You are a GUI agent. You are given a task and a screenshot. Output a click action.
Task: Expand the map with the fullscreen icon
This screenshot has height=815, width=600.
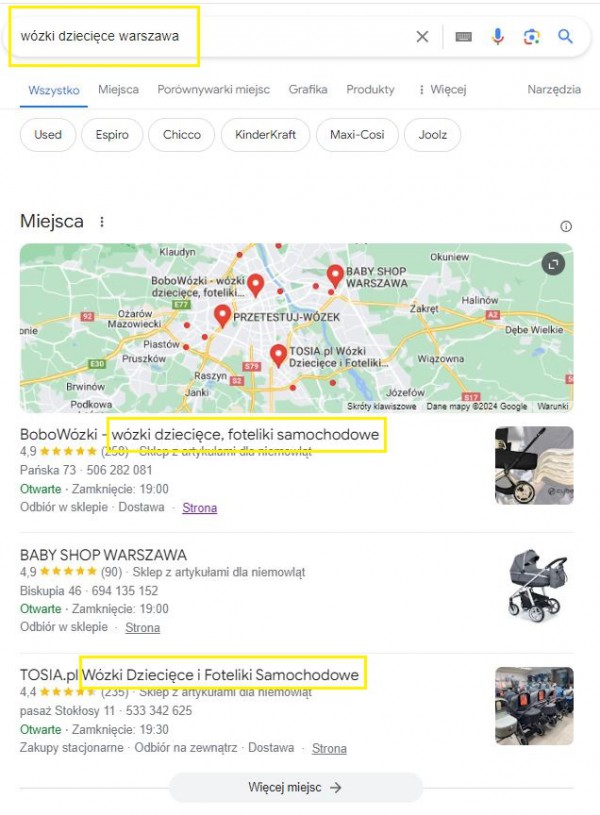553,264
